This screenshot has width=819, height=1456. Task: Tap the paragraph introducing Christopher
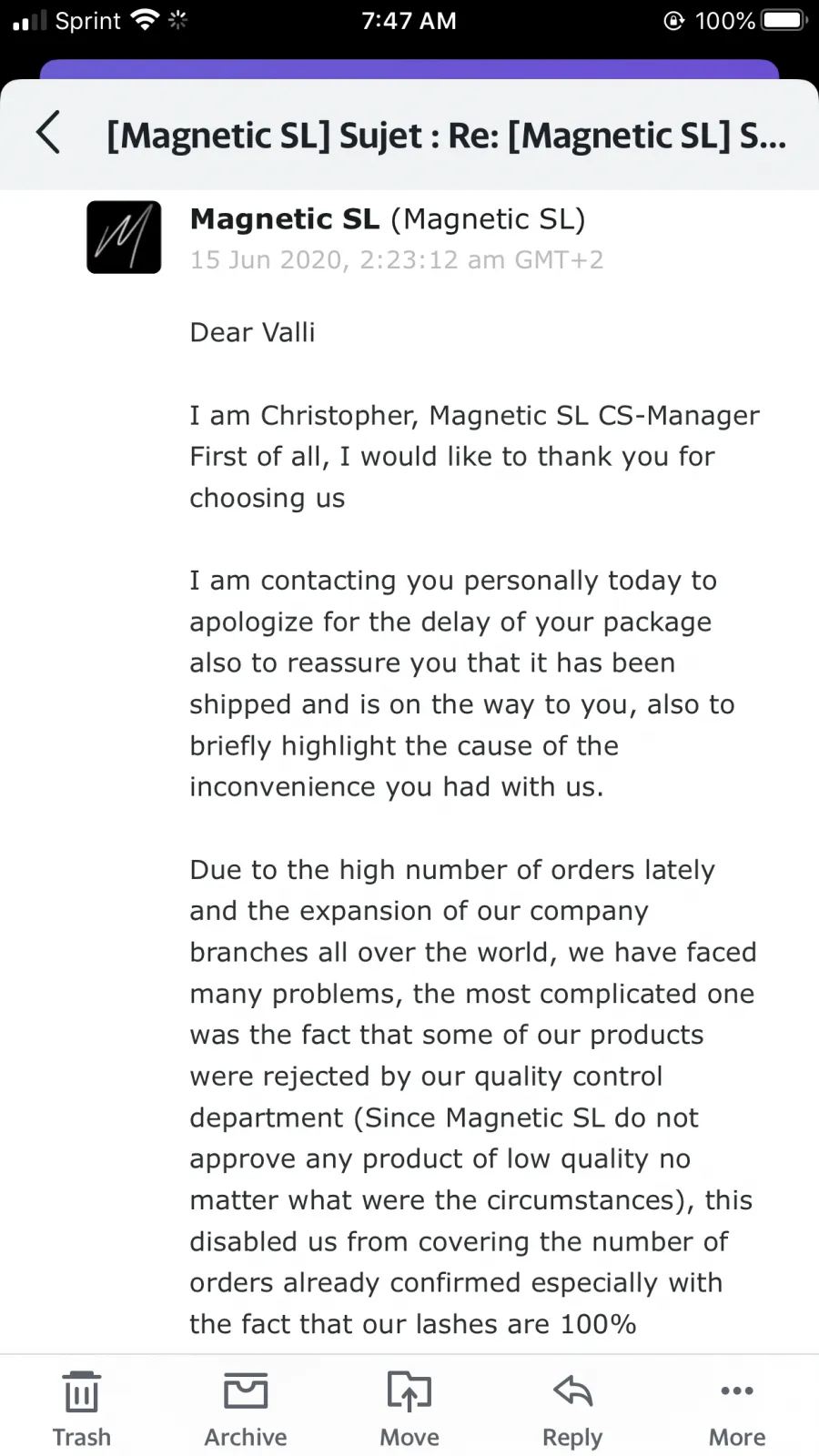point(474,457)
